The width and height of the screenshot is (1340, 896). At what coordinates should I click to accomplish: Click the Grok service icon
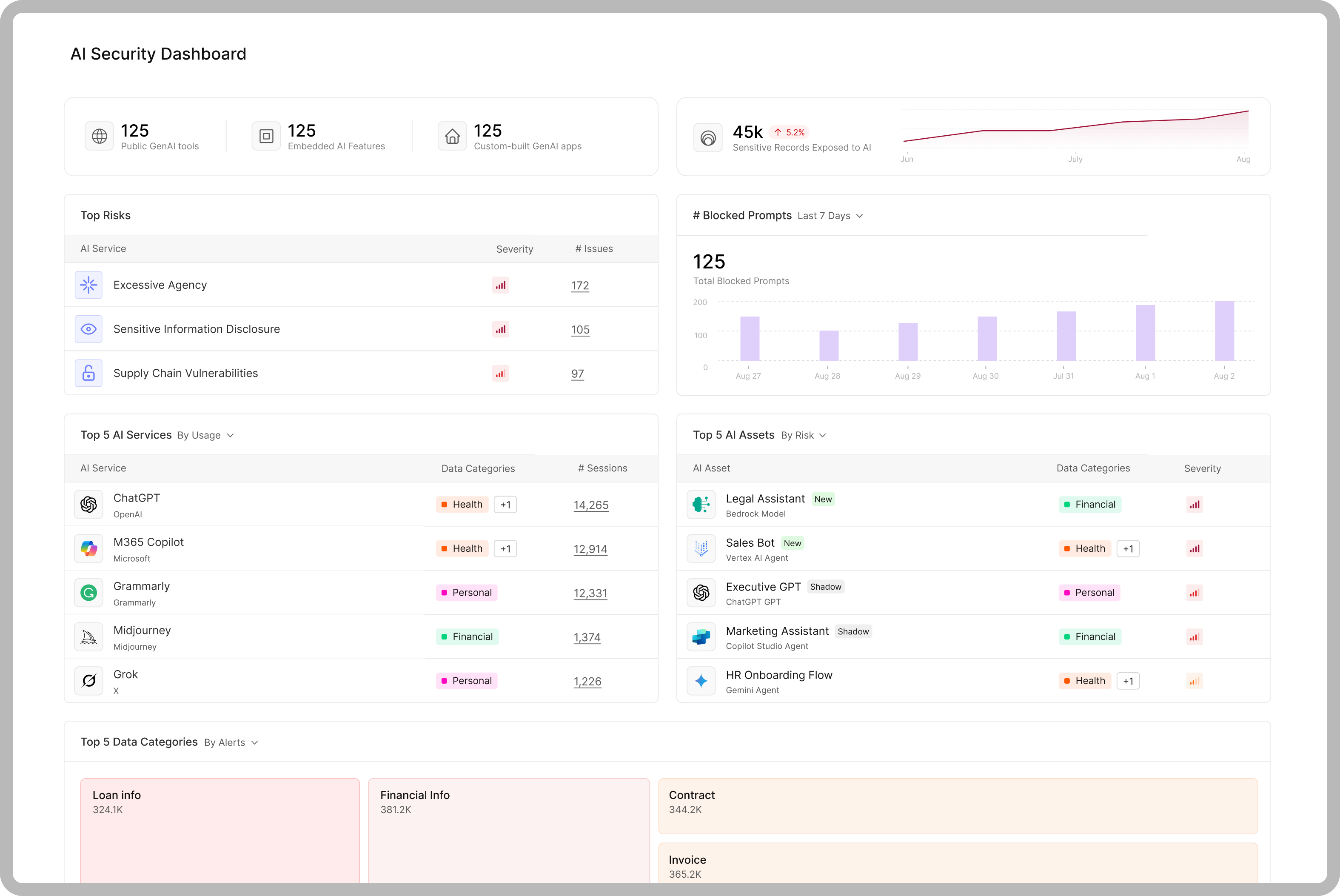(88, 681)
